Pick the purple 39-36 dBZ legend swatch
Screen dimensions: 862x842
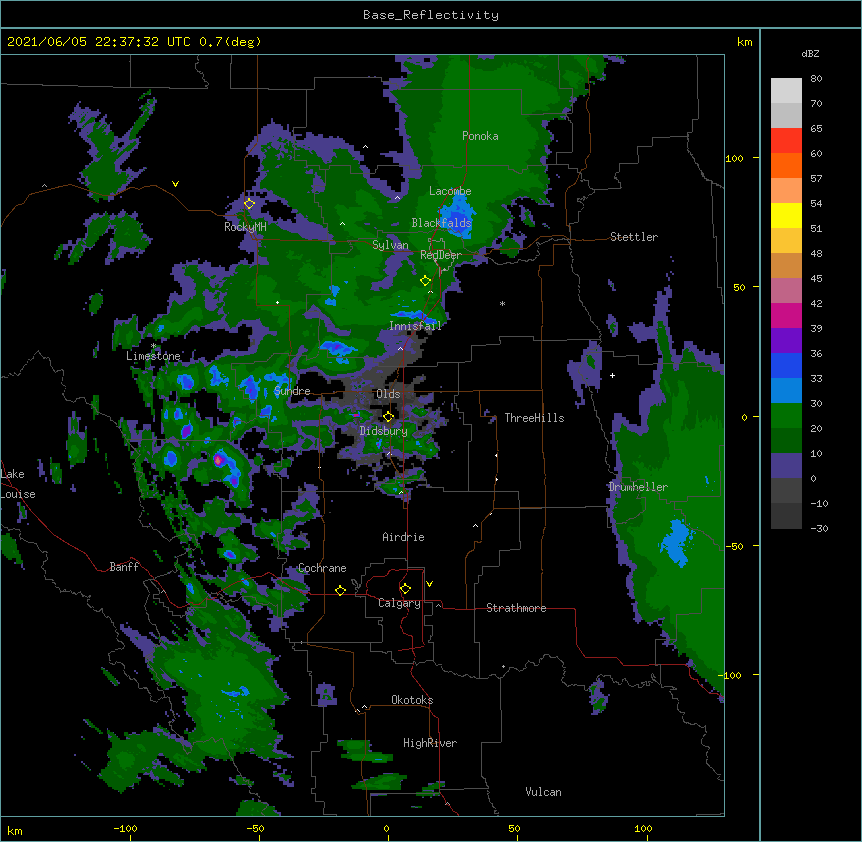786,341
